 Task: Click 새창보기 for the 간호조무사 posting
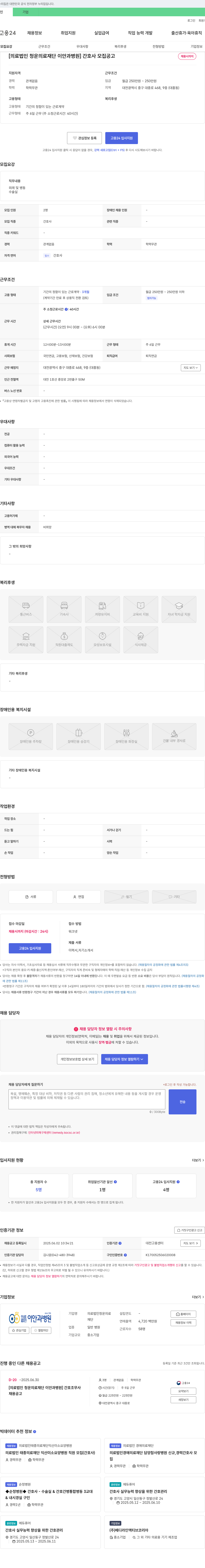pyautogui.click(x=183, y=1400)
